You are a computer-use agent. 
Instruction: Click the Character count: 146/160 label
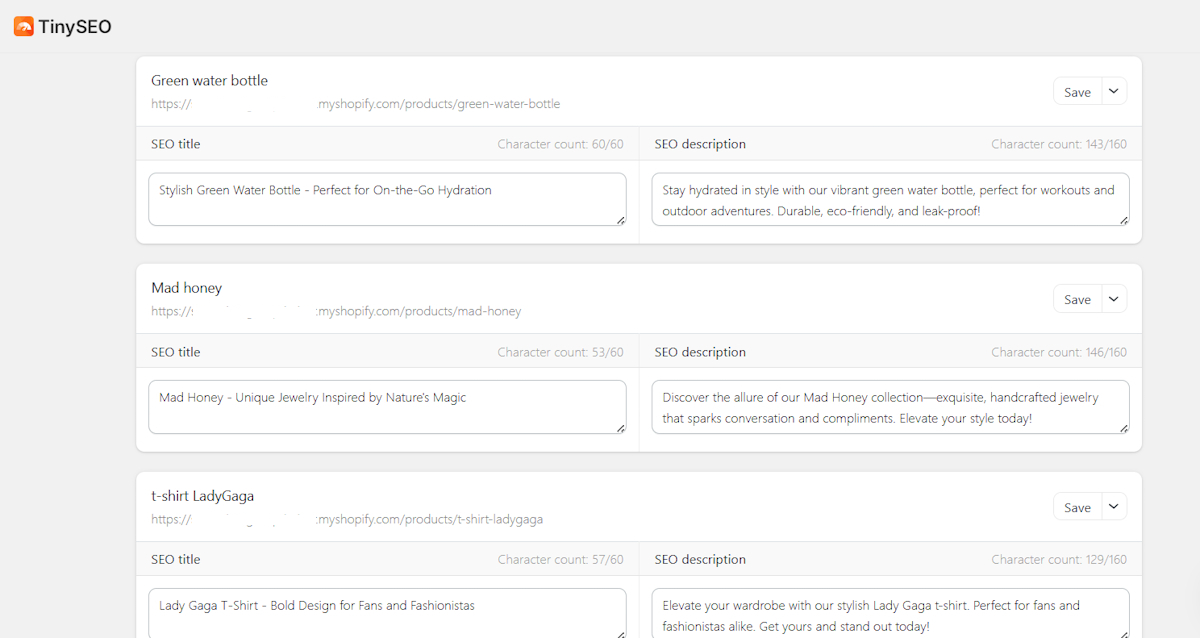(x=1059, y=352)
